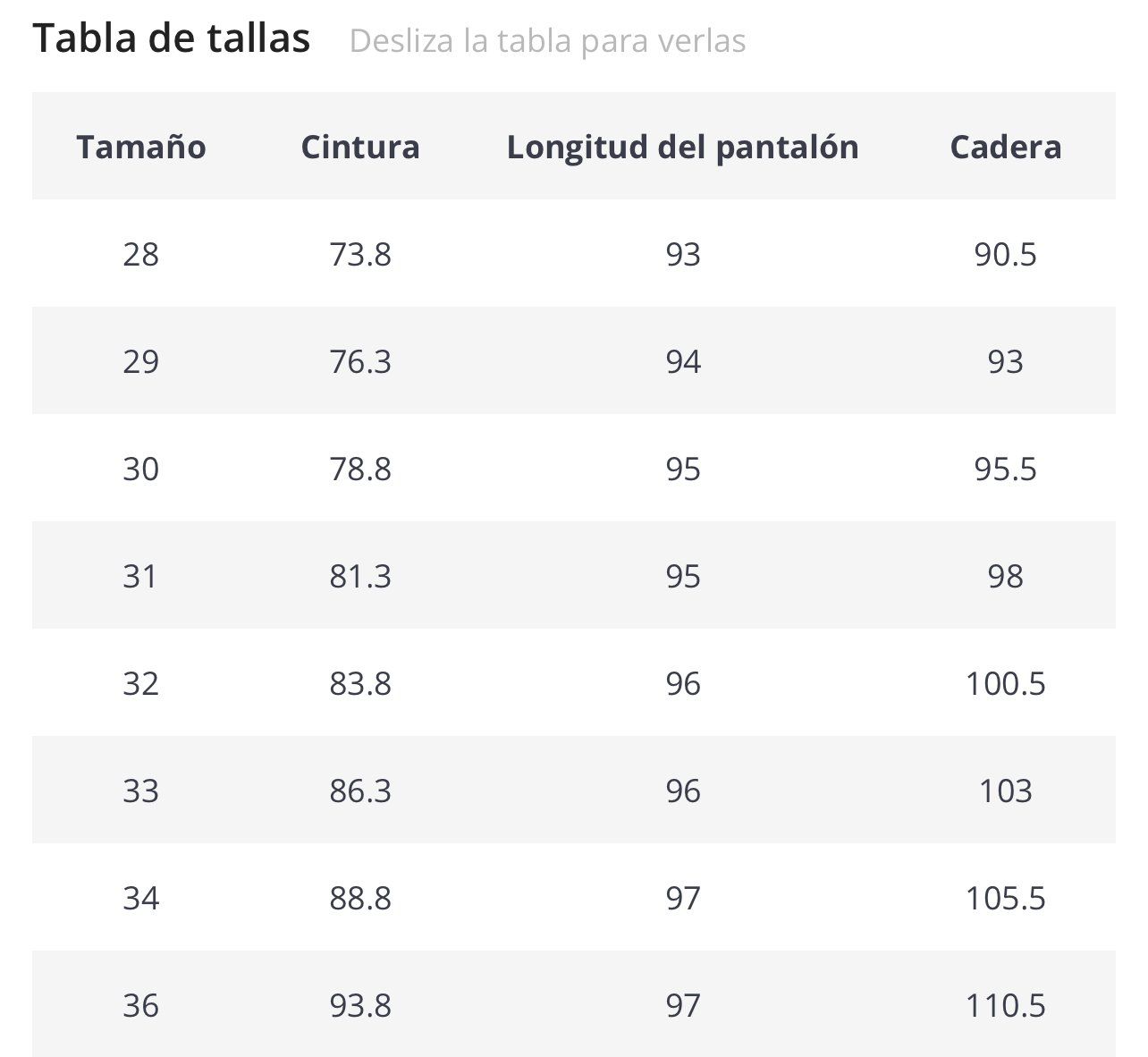This screenshot has width=1148, height=1057.
Task: Click the "Longitud del pantalón" column header
Action: [x=682, y=147]
